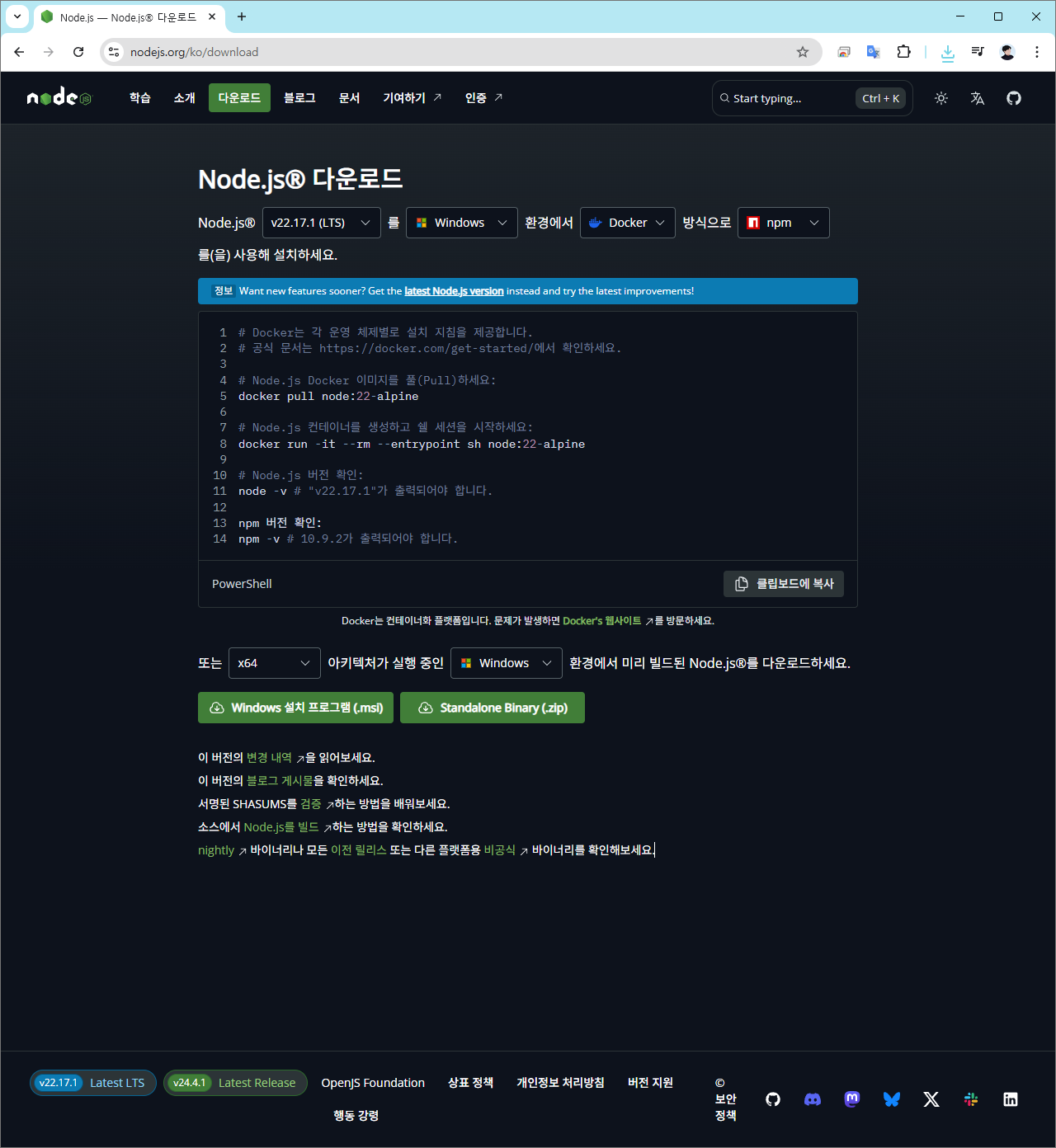Expand the v22.17.1 (LTS) version dropdown
This screenshot has width=1056, height=1148.
[321, 223]
